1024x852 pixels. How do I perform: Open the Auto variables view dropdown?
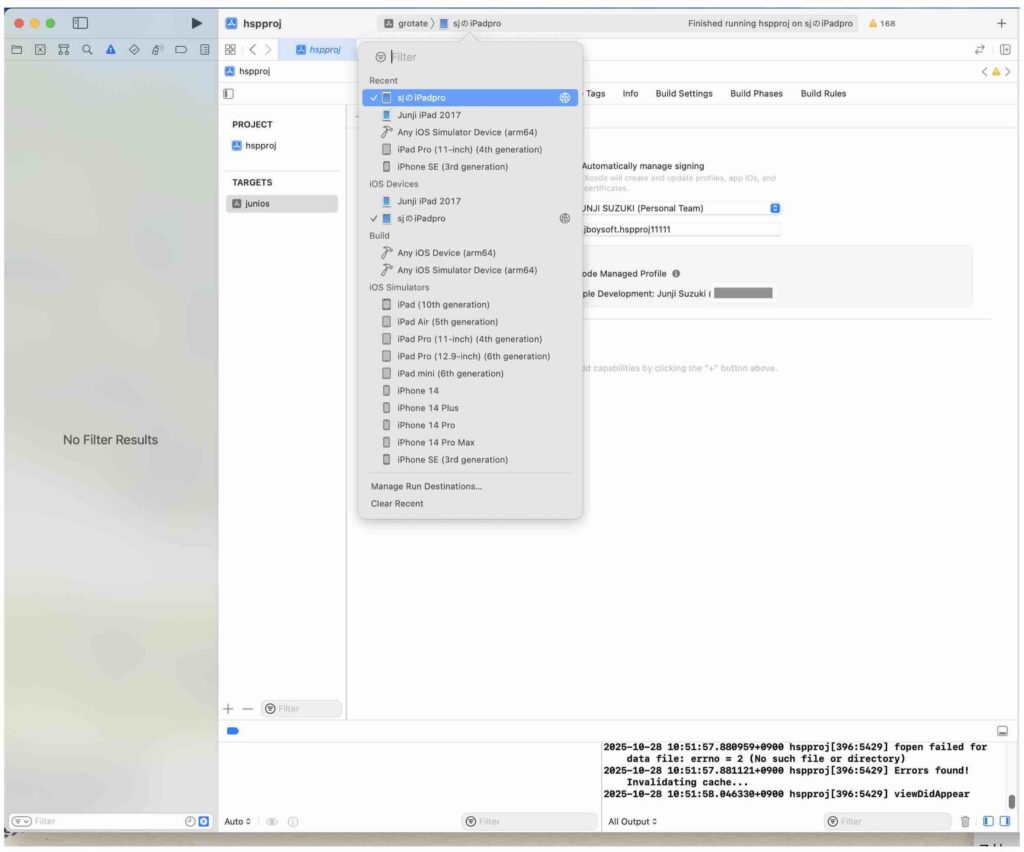(x=238, y=821)
